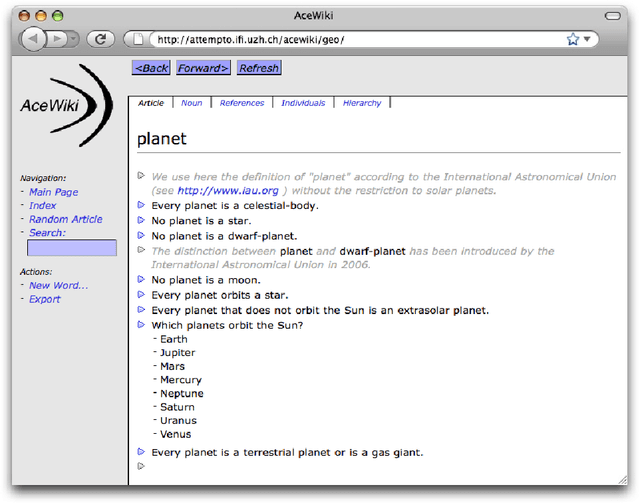This screenshot has height=503, width=640.
Task: Click Saturn in the answer list
Action: point(177,407)
